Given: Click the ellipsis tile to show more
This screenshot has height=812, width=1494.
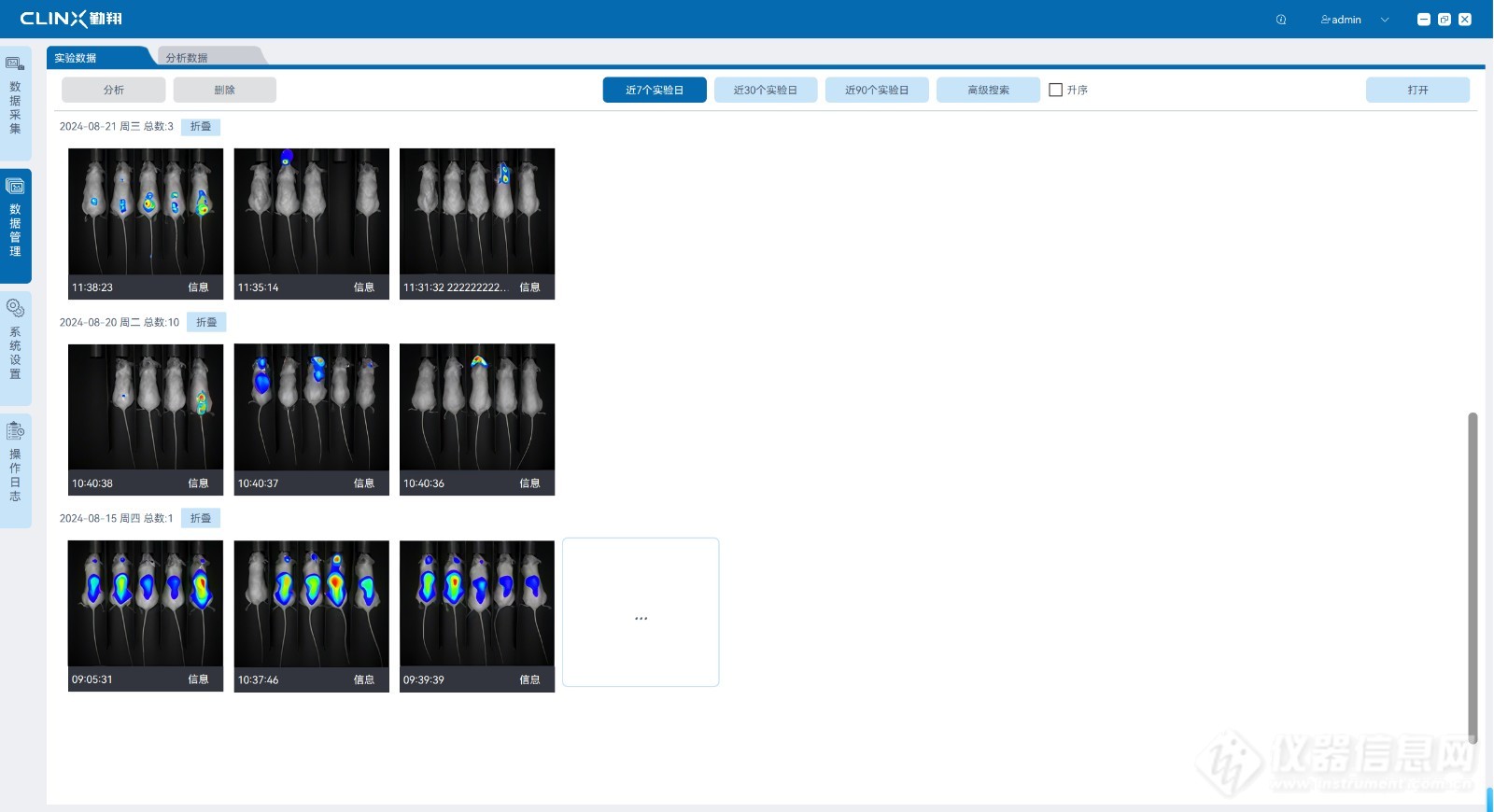Looking at the screenshot, I should pyautogui.click(x=641, y=612).
